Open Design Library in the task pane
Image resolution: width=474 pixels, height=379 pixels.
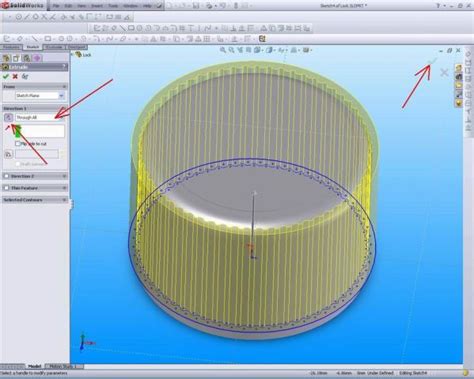pyautogui.click(x=459, y=77)
